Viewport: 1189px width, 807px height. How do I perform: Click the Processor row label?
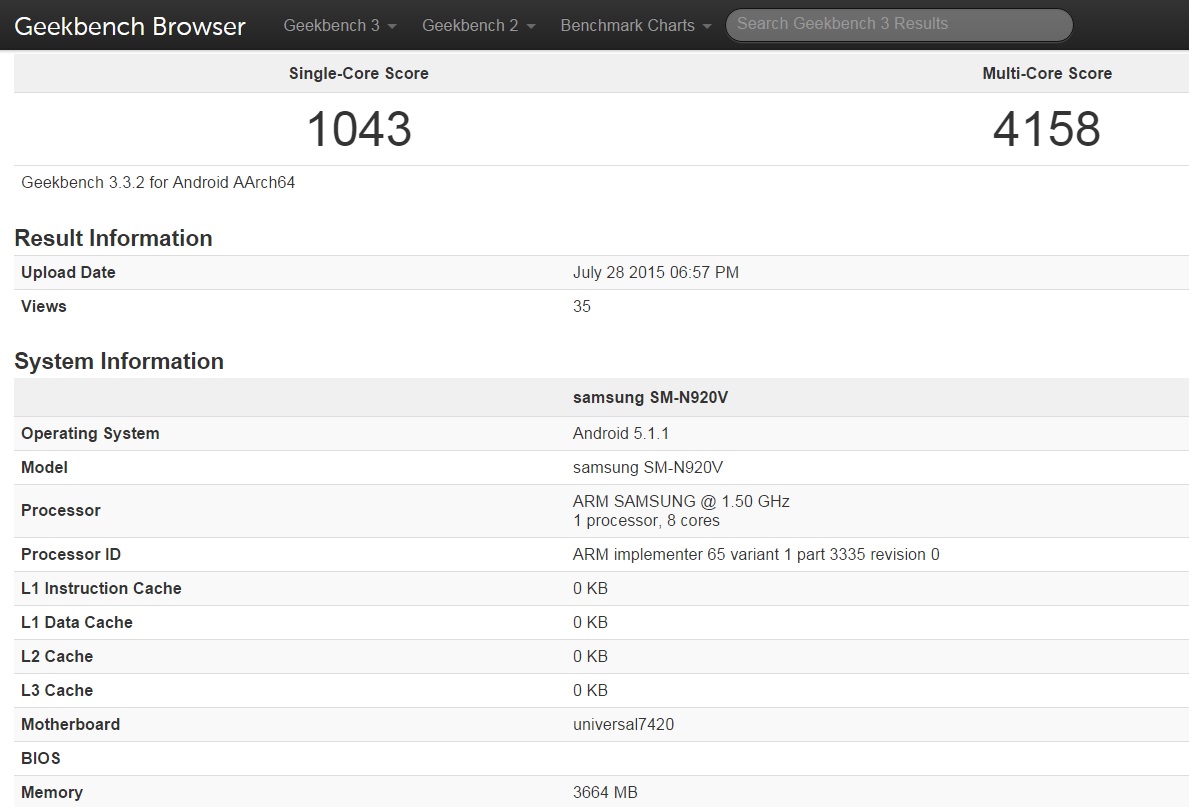[61, 510]
